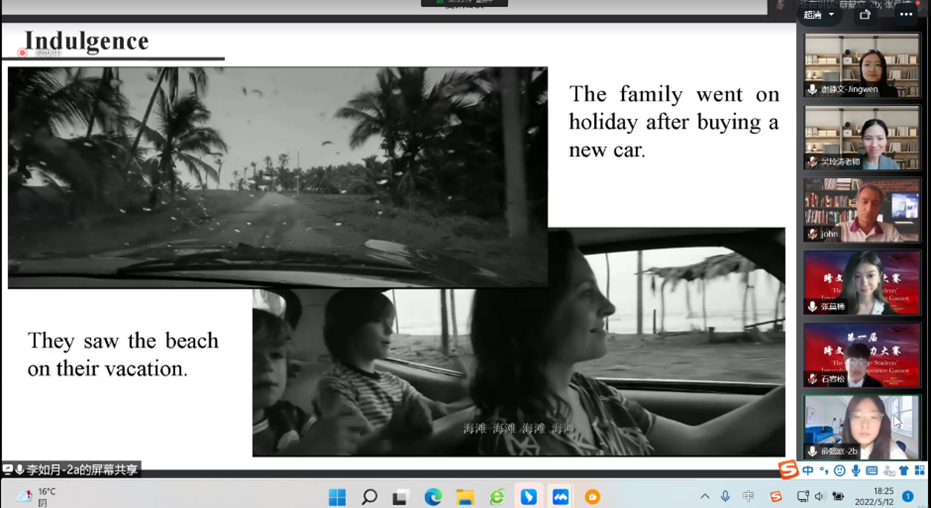Viewport: 931px width, 508px height.
Task: Click the Sogou icon in system tray
Action: (x=775, y=496)
